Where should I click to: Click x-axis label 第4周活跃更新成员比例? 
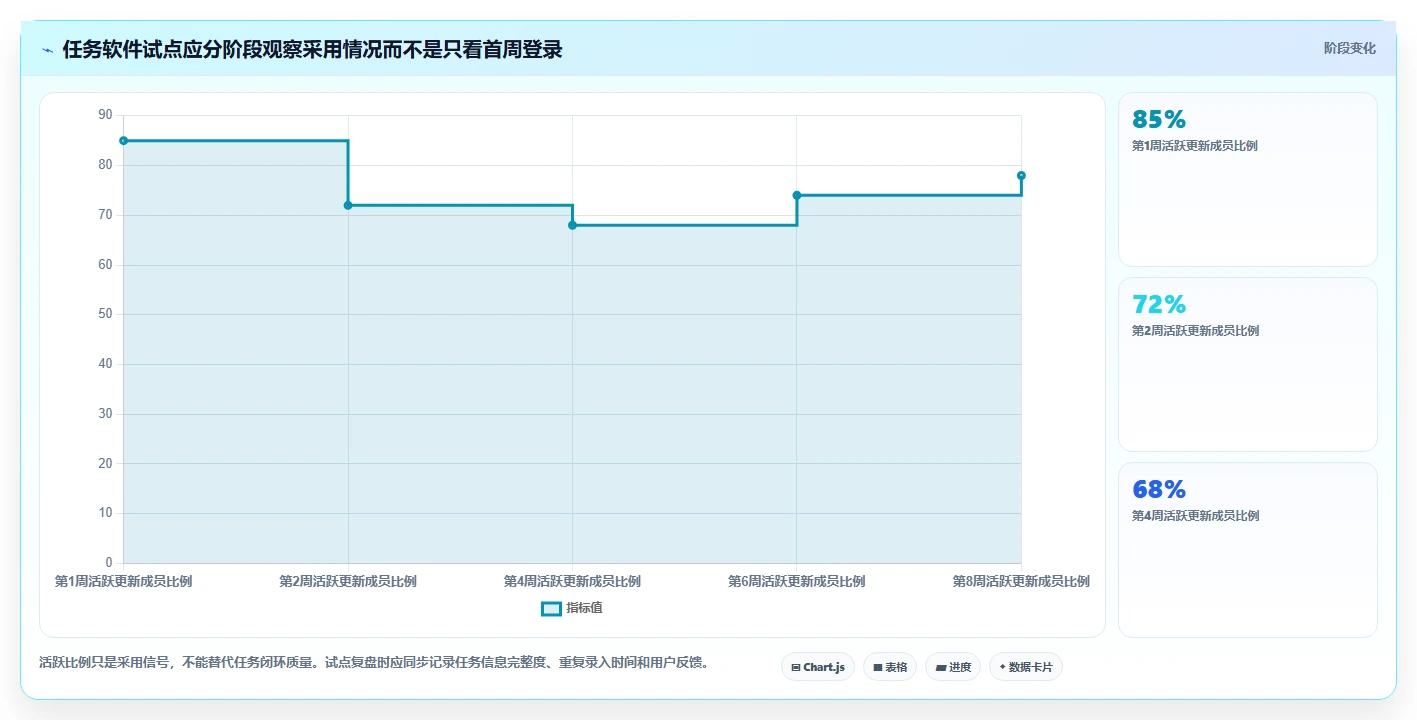[x=572, y=581]
